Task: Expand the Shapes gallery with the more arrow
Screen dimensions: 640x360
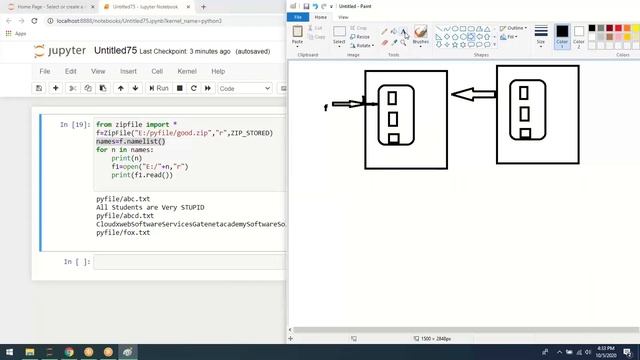Action: coord(495,44)
